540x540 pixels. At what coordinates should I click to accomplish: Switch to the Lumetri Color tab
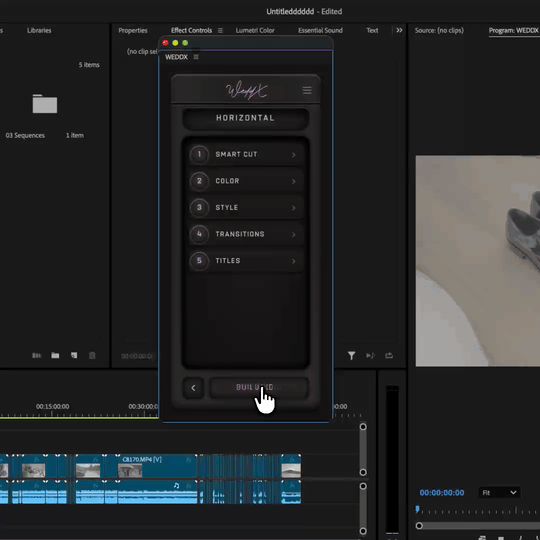tap(255, 30)
